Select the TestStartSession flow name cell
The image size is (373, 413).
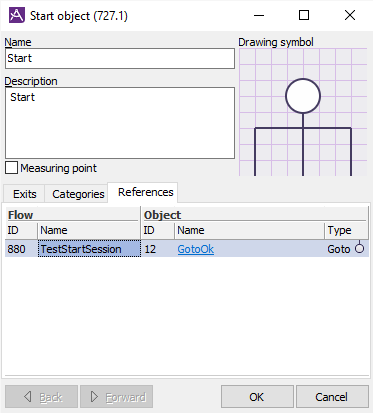point(89,249)
